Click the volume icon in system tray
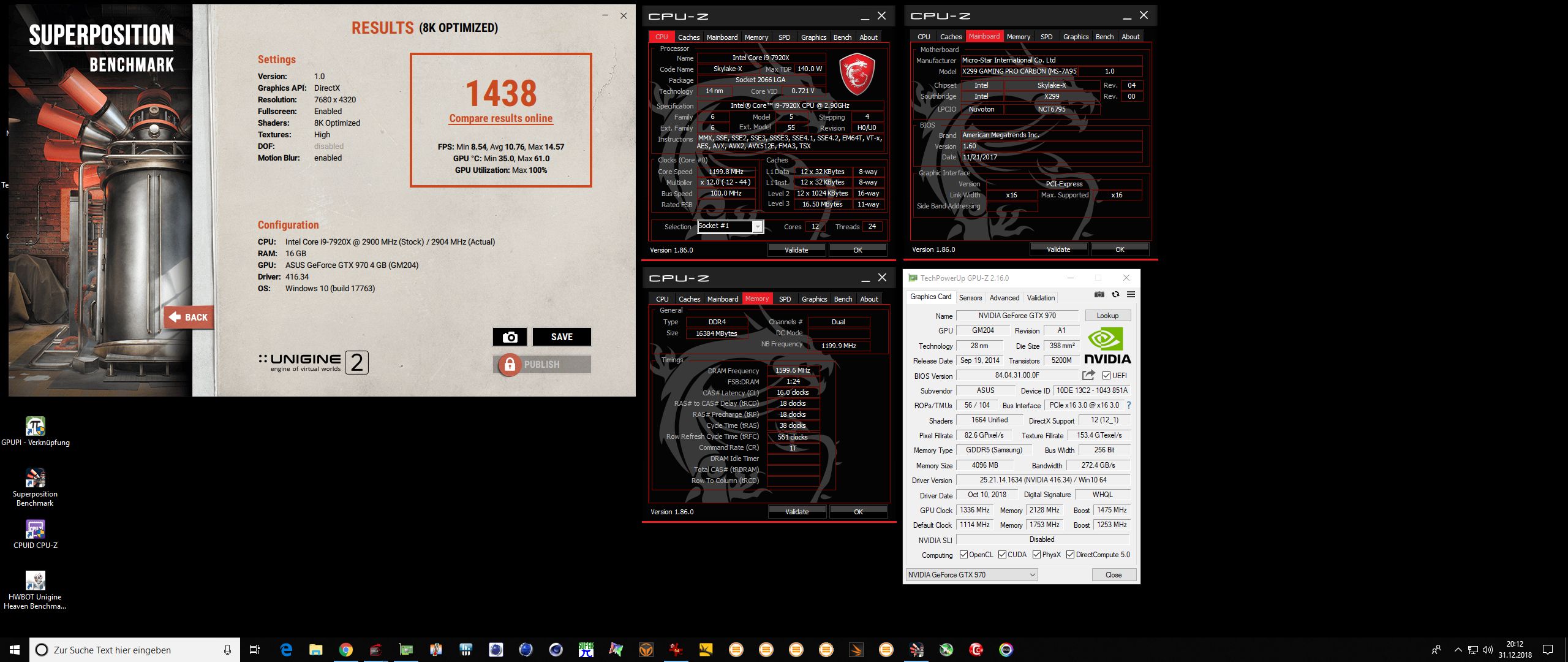Screen dimensions: 1568x662 click(1487, 650)
